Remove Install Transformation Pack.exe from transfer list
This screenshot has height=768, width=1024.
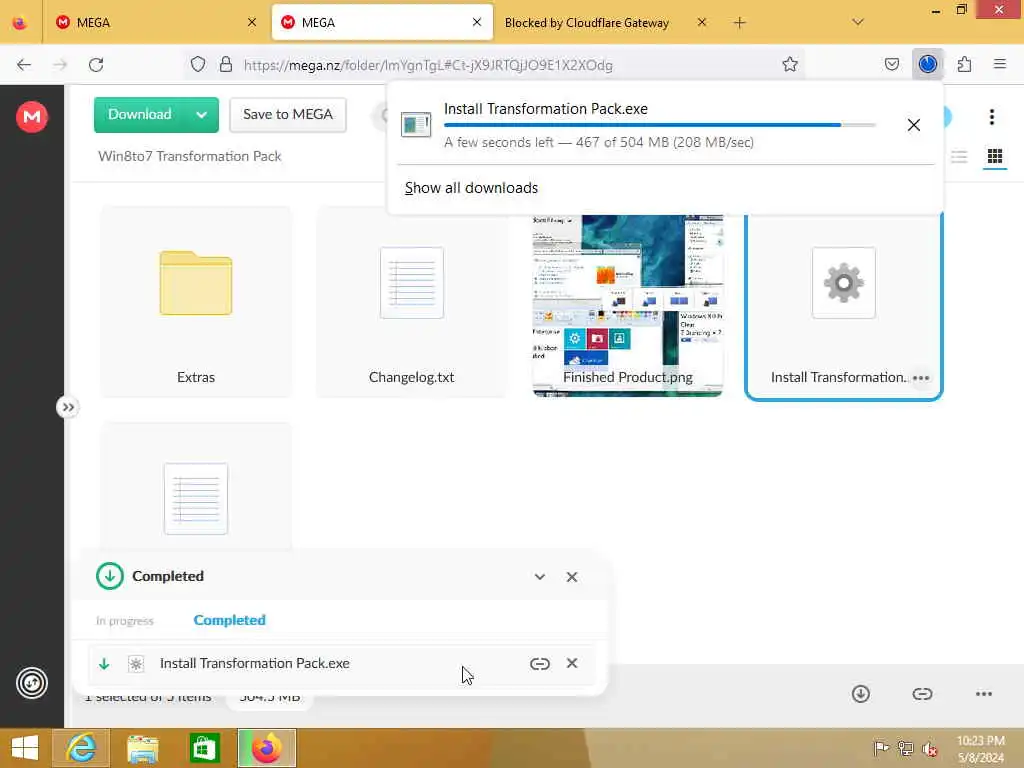[572, 663]
